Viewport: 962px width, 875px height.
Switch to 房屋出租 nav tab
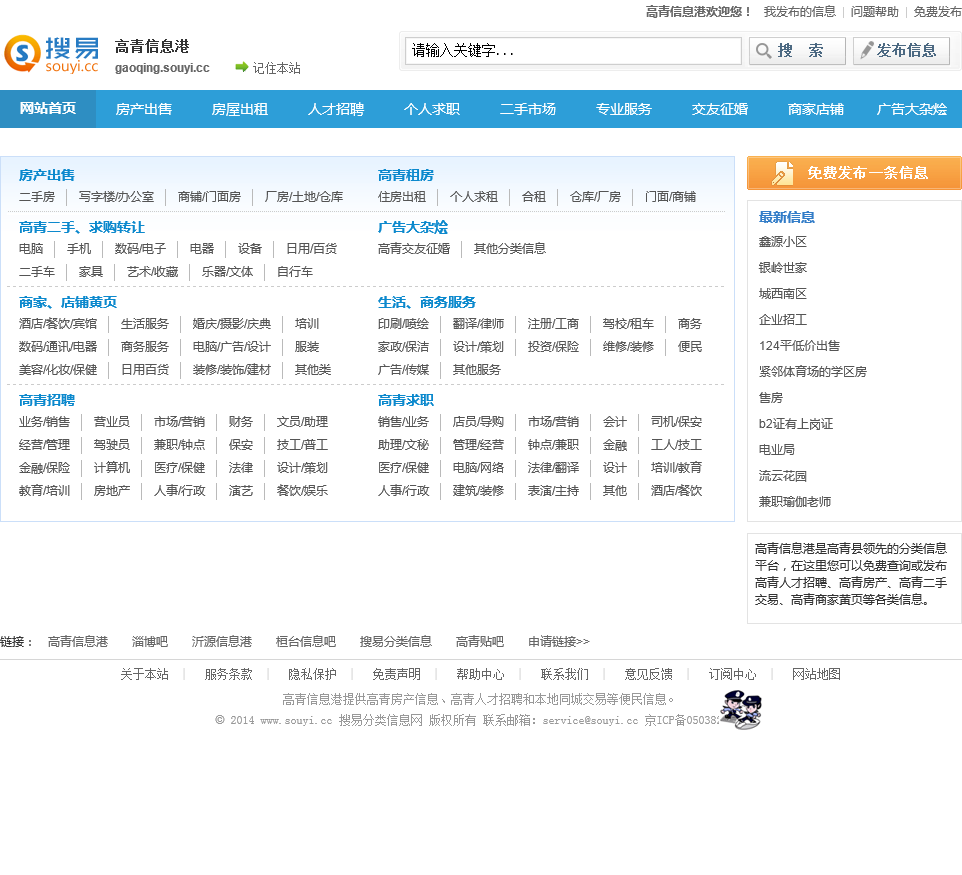point(239,109)
